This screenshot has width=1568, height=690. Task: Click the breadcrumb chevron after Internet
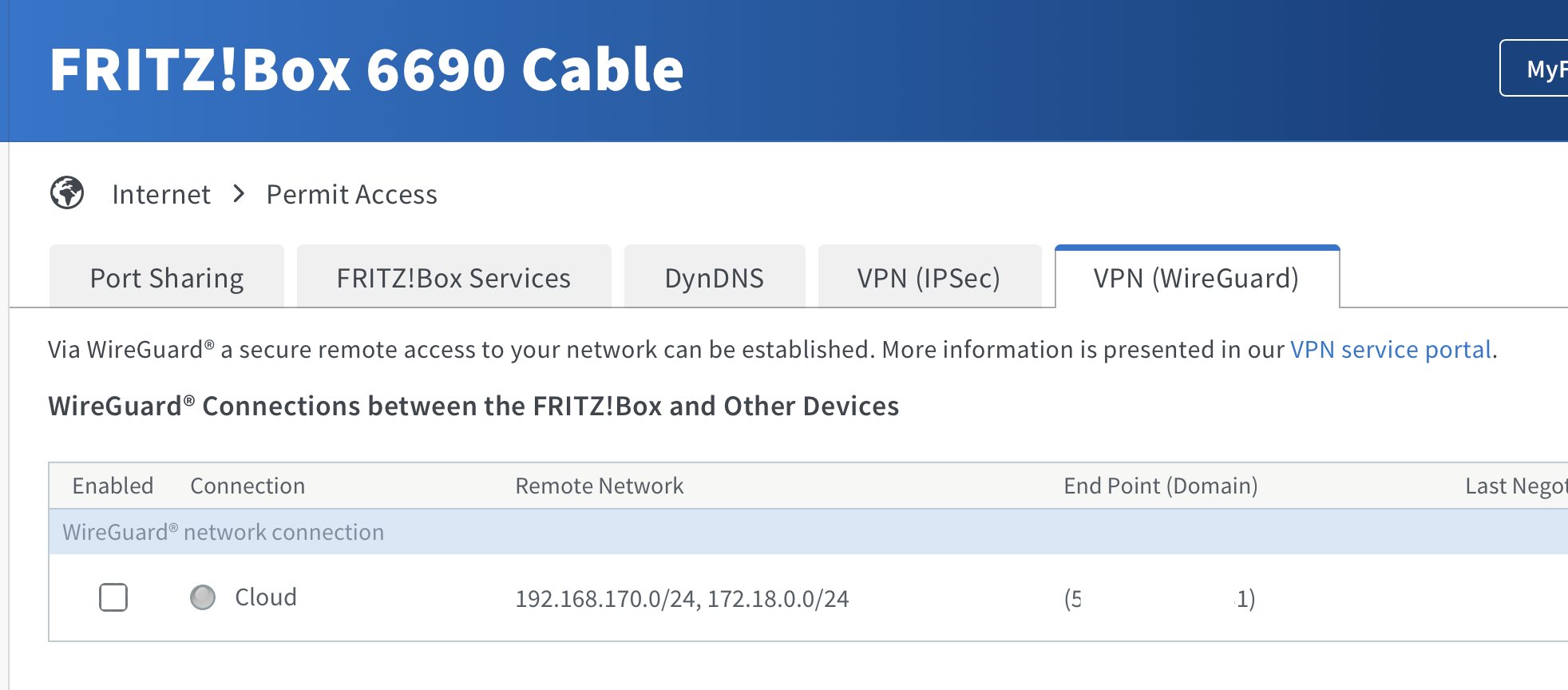pyautogui.click(x=239, y=193)
